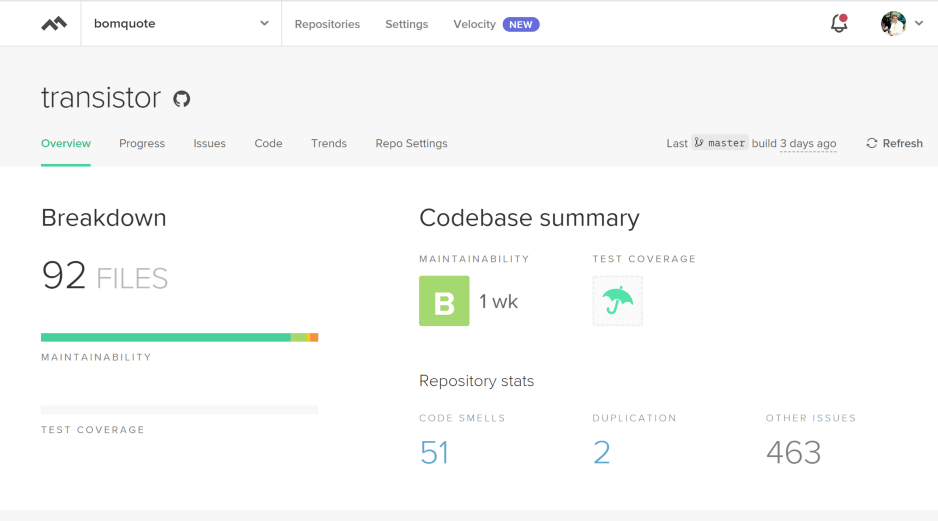Click the master branch icon label
This screenshot has width=938, height=521.
click(720, 143)
